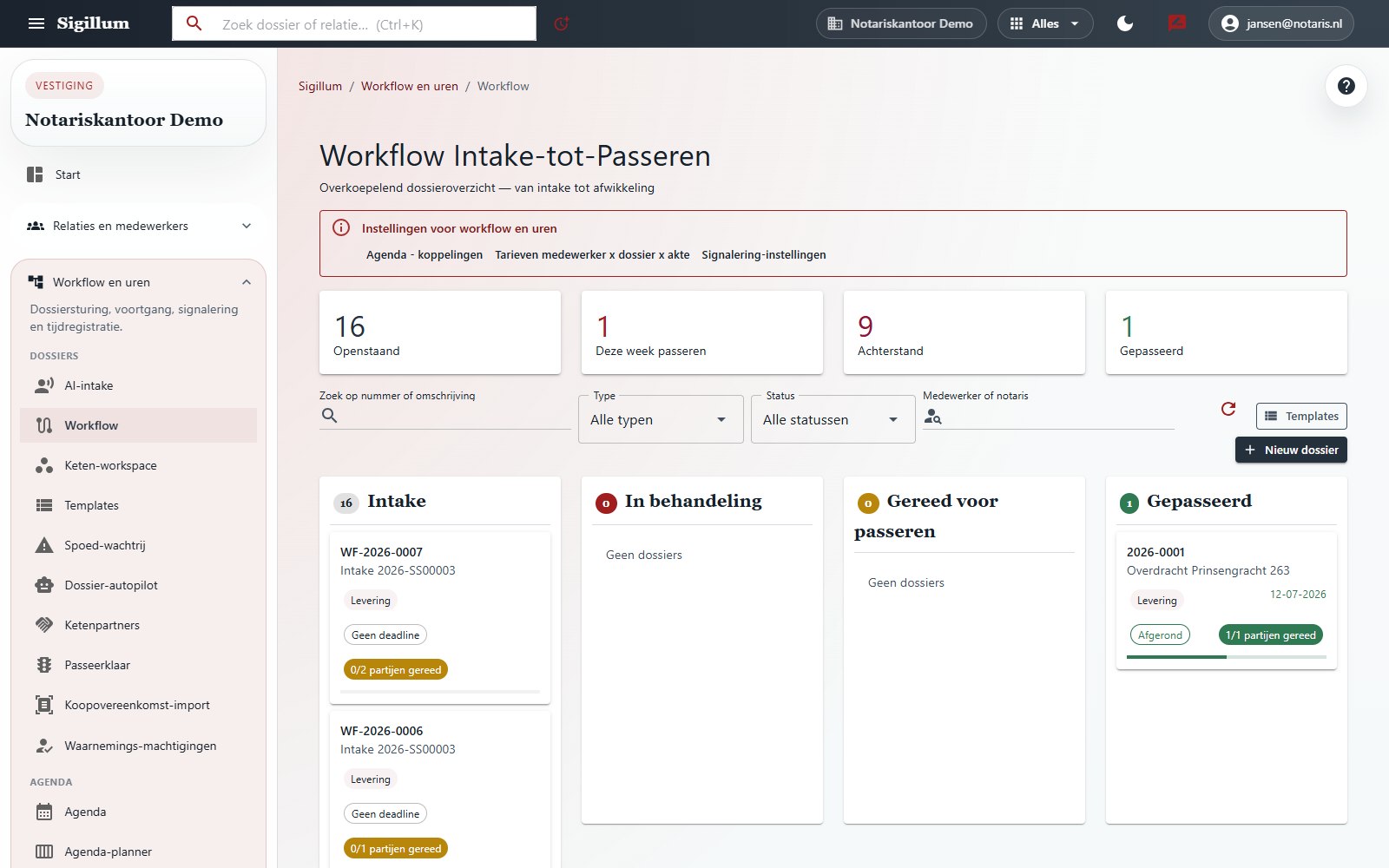Open dossier 2026-0001 Overdracht Prinsengracht 263

[1227, 601]
